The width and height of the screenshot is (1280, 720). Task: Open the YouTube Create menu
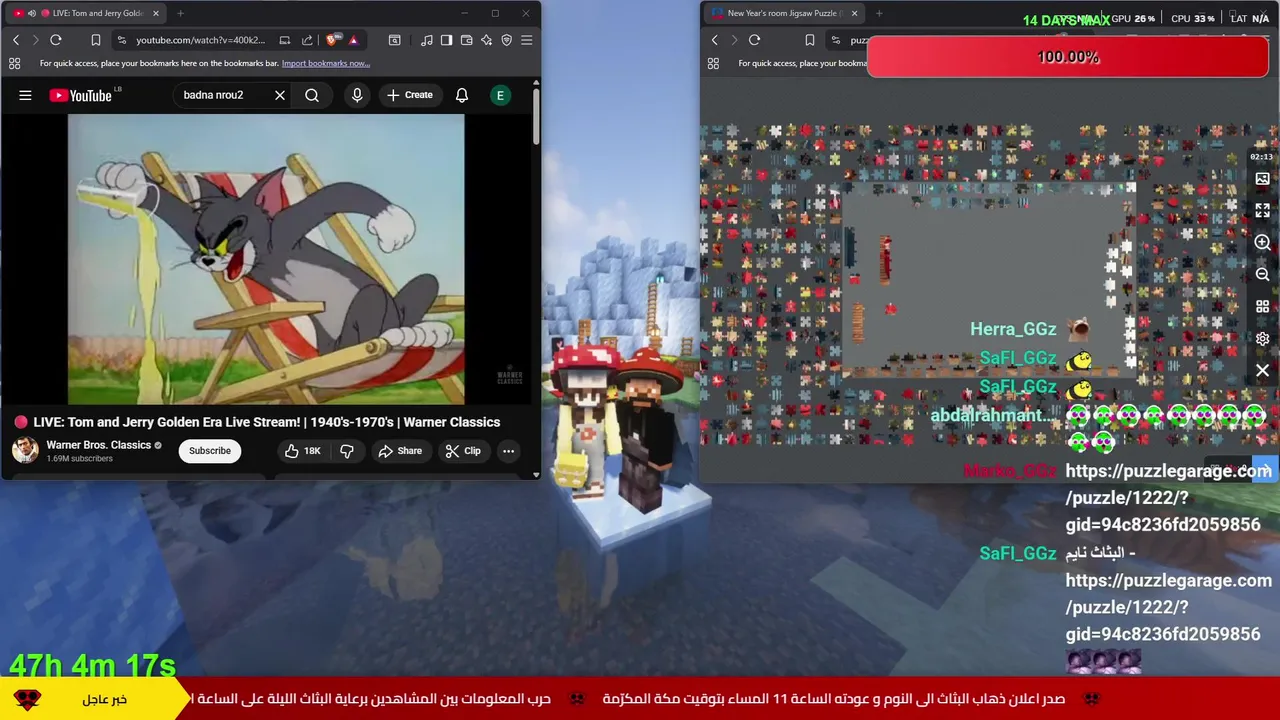click(410, 95)
